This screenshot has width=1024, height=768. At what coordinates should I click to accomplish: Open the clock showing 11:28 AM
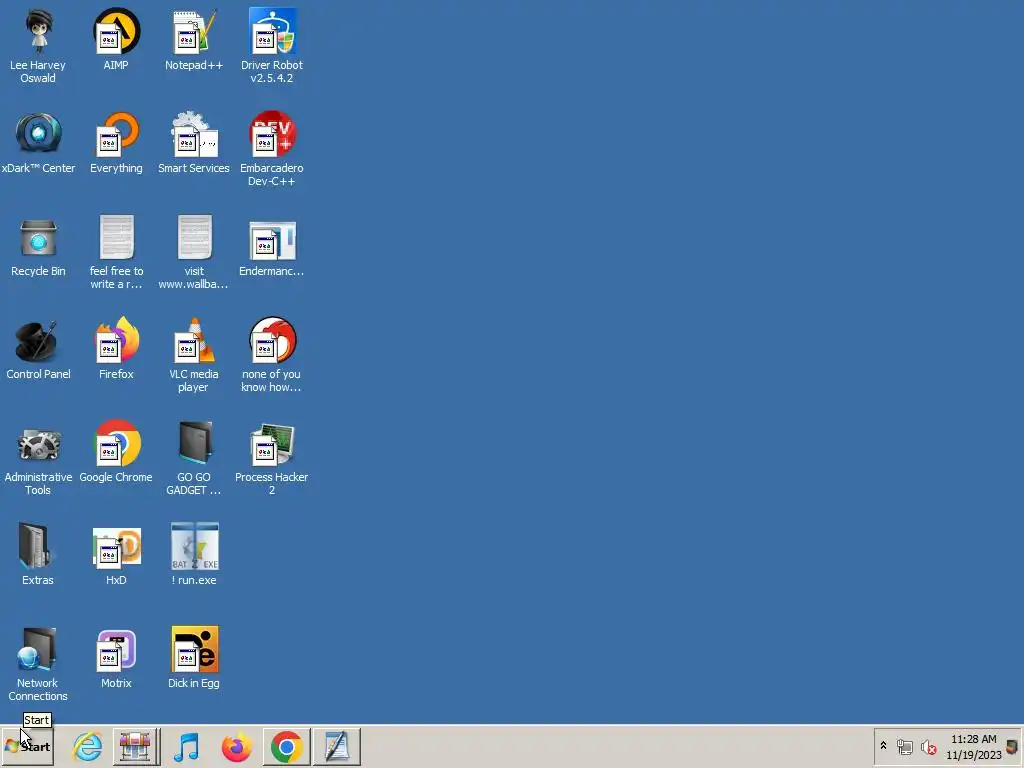pos(974,747)
